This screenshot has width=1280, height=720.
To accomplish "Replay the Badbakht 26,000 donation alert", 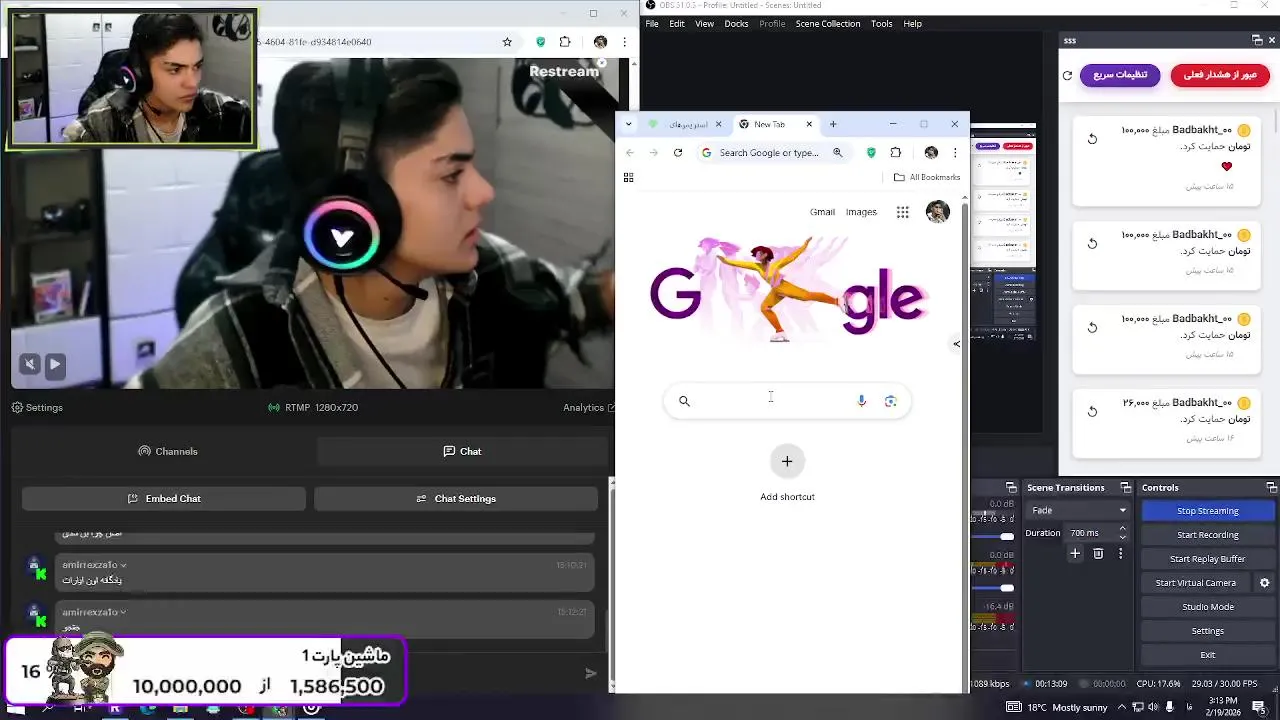I will pos(1092,411).
